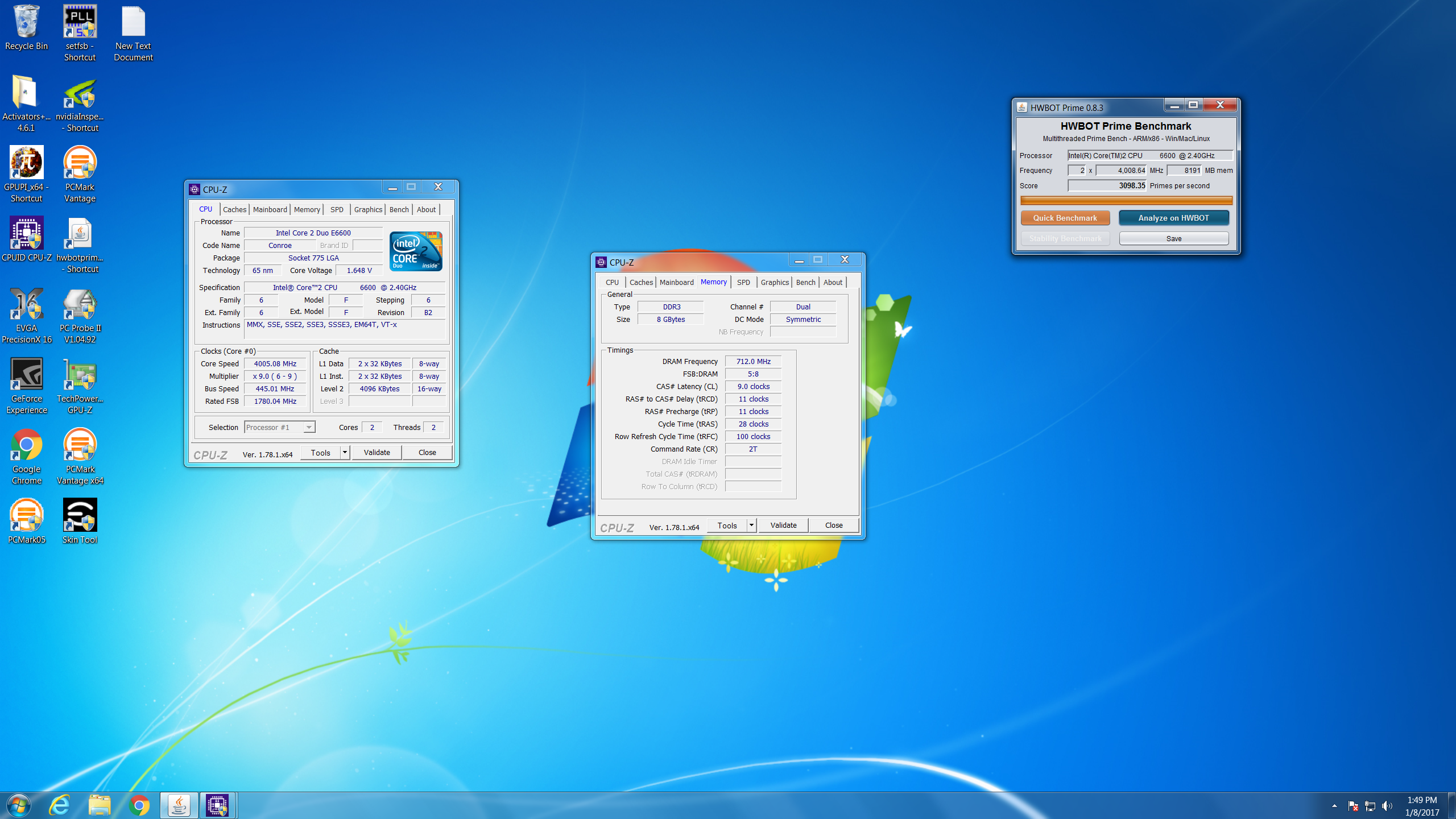Screen dimensions: 1456x819
Task: Click Analyze on HWBOT button
Action: [1173, 218]
